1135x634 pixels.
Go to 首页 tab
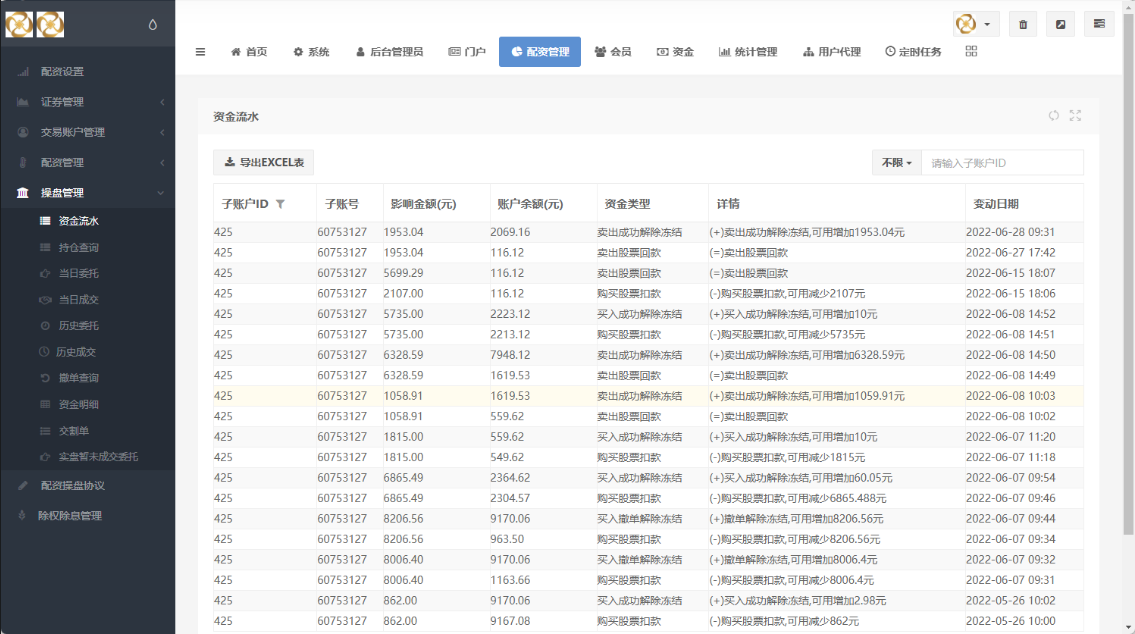pyautogui.click(x=249, y=51)
